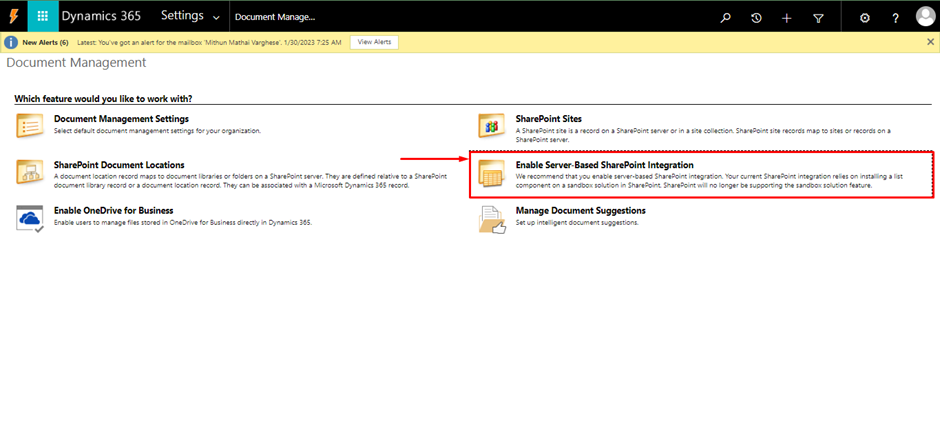Click the Document Management Settings folder icon
The height and width of the screenshot is (446, 940).
(x=30, y=125)
